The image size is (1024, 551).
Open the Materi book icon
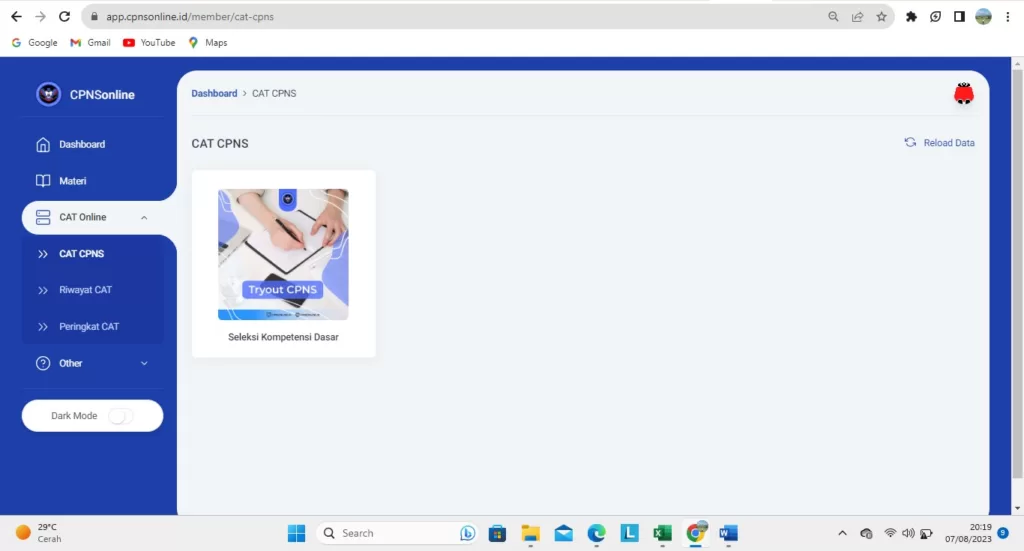coord(43,181)
